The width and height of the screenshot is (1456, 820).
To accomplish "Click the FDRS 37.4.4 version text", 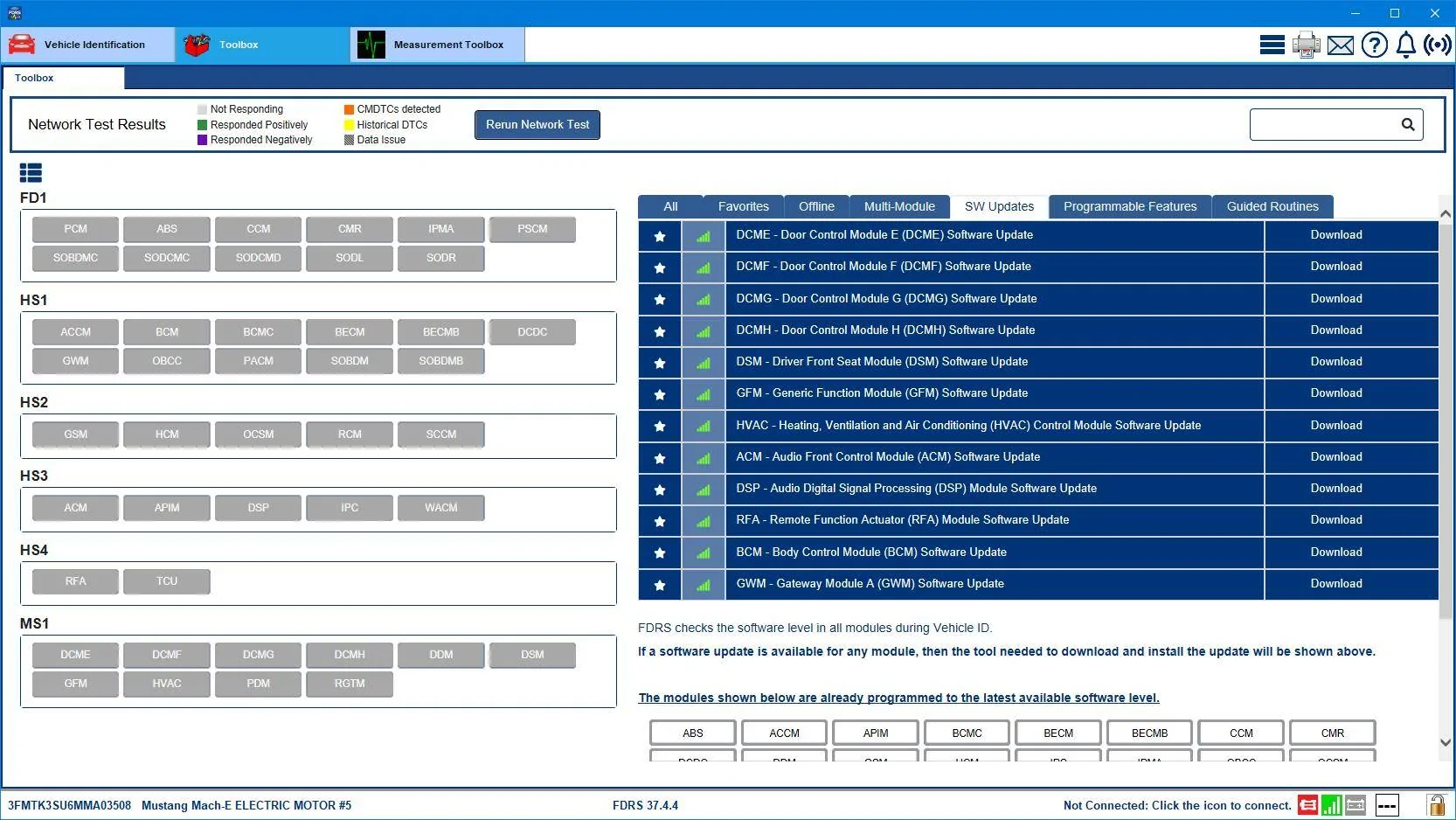I will 645,806.
